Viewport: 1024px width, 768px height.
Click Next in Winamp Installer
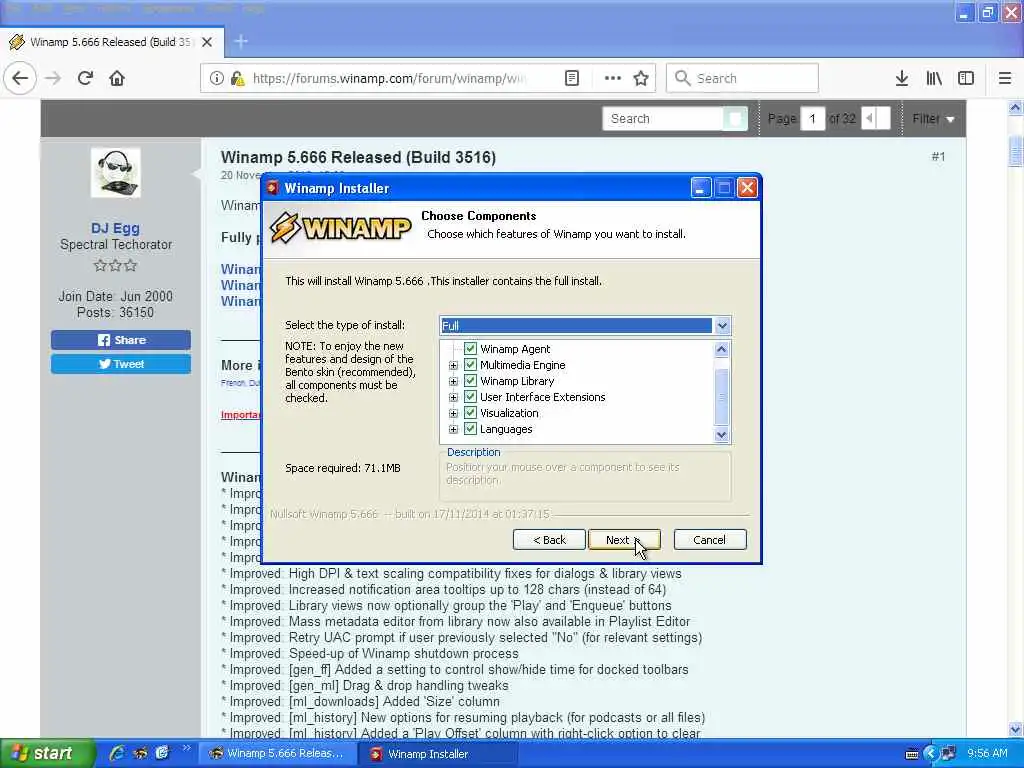[x=624, y=540]
